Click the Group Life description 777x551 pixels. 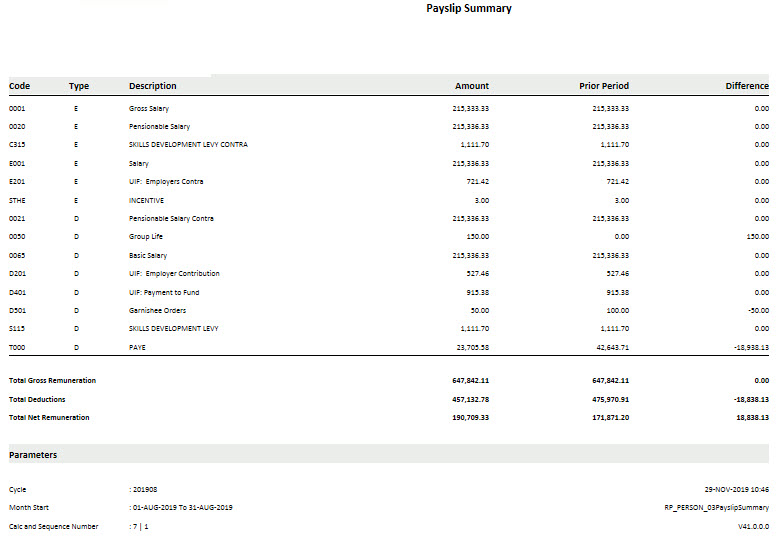pos(146,237)
